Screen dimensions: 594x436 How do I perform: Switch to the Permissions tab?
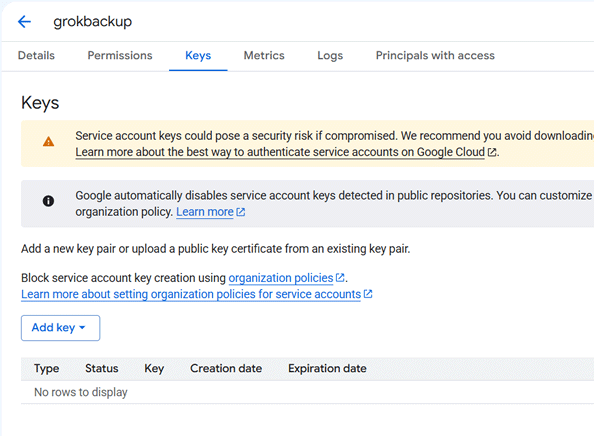point(120,56)
